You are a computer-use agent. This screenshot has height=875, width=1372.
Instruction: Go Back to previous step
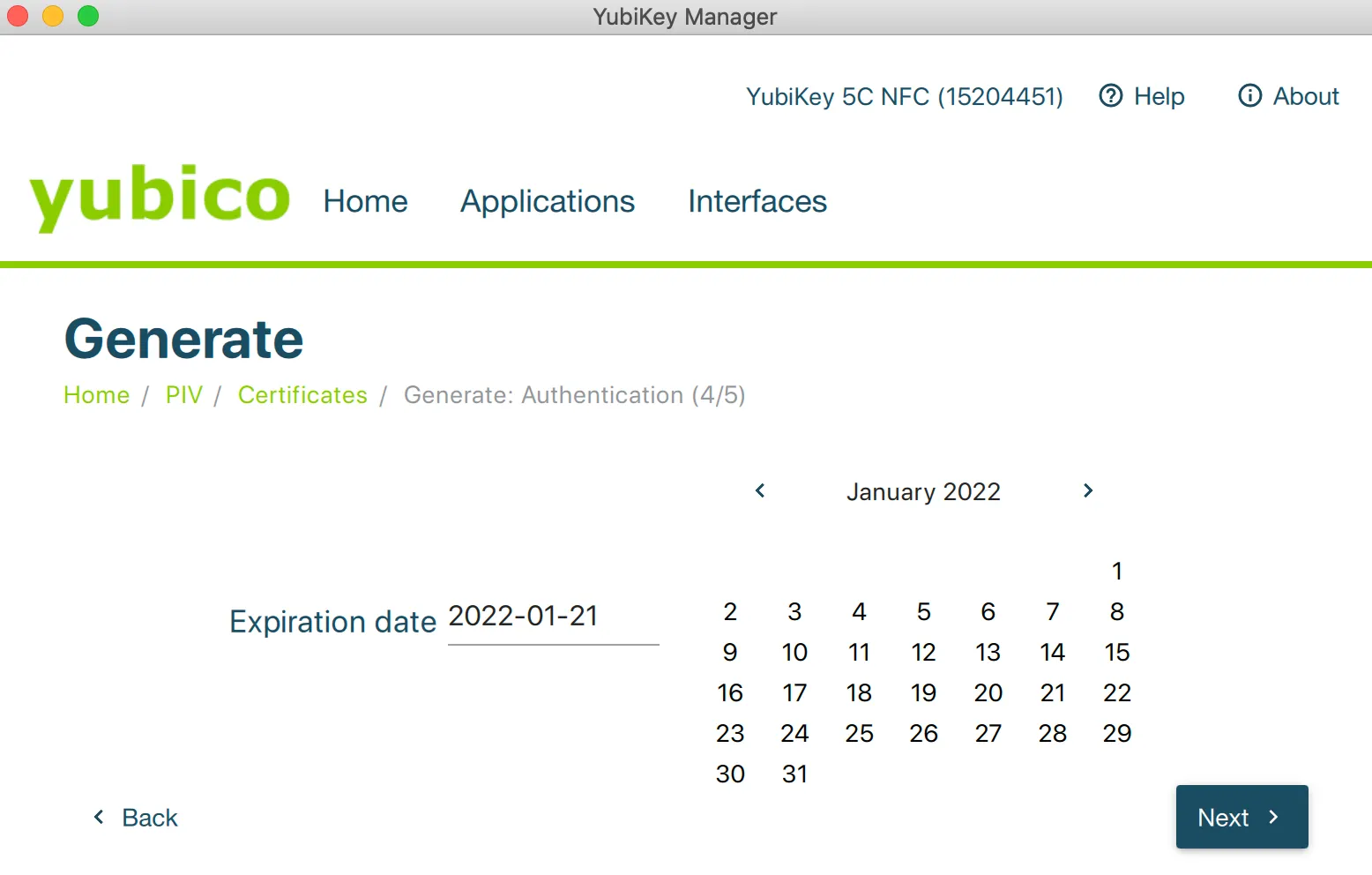(x=137, y=818)
